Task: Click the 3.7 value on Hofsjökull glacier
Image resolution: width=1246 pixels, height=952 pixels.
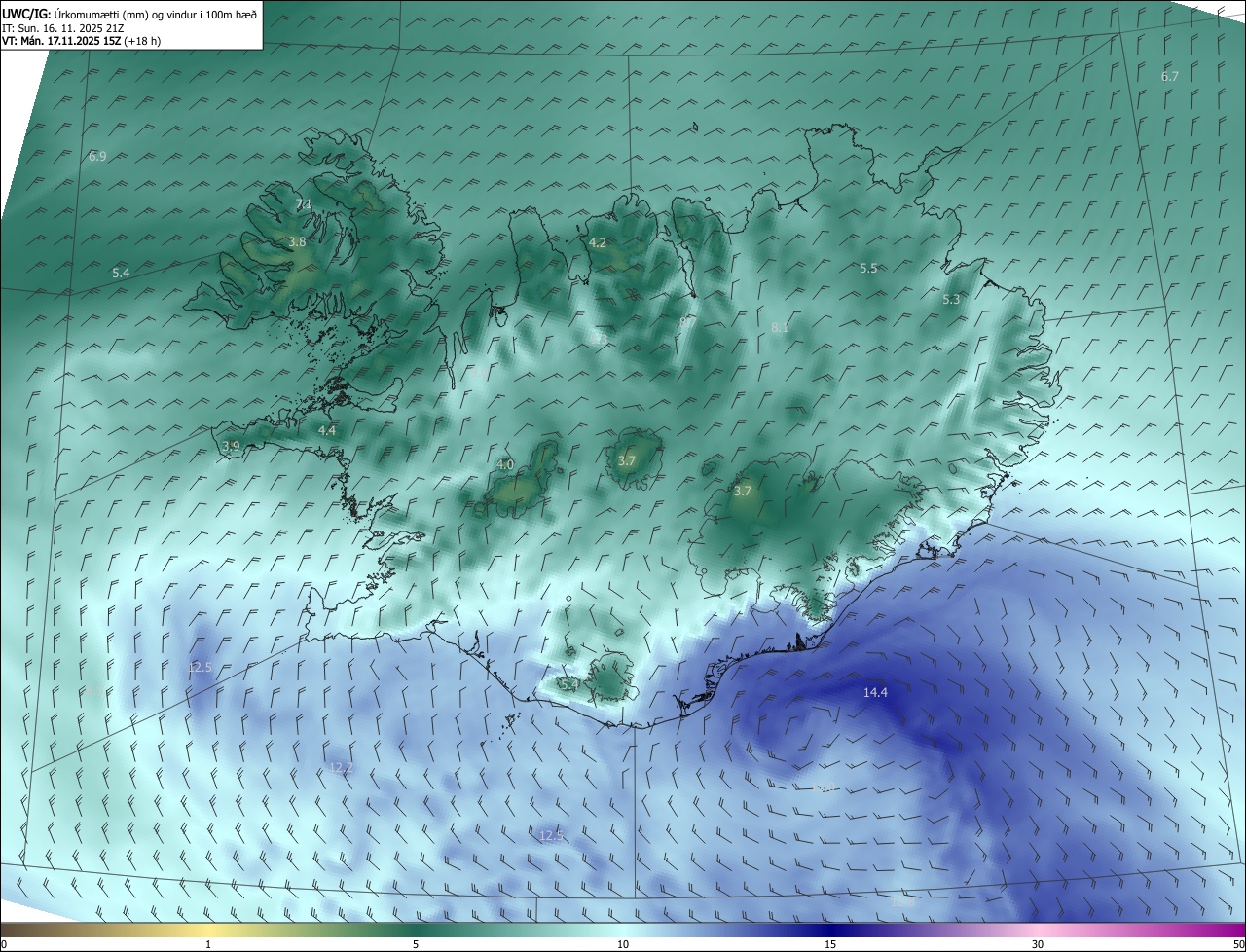Action: click(x=627, y=460)
